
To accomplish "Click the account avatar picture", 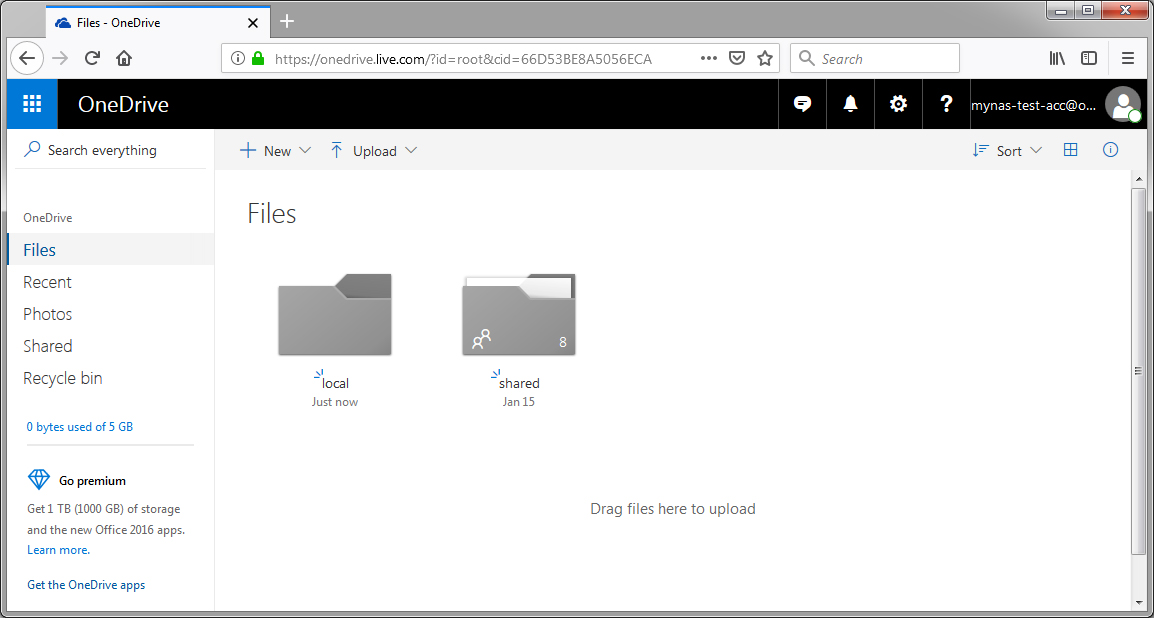I will pos(1122,104).
